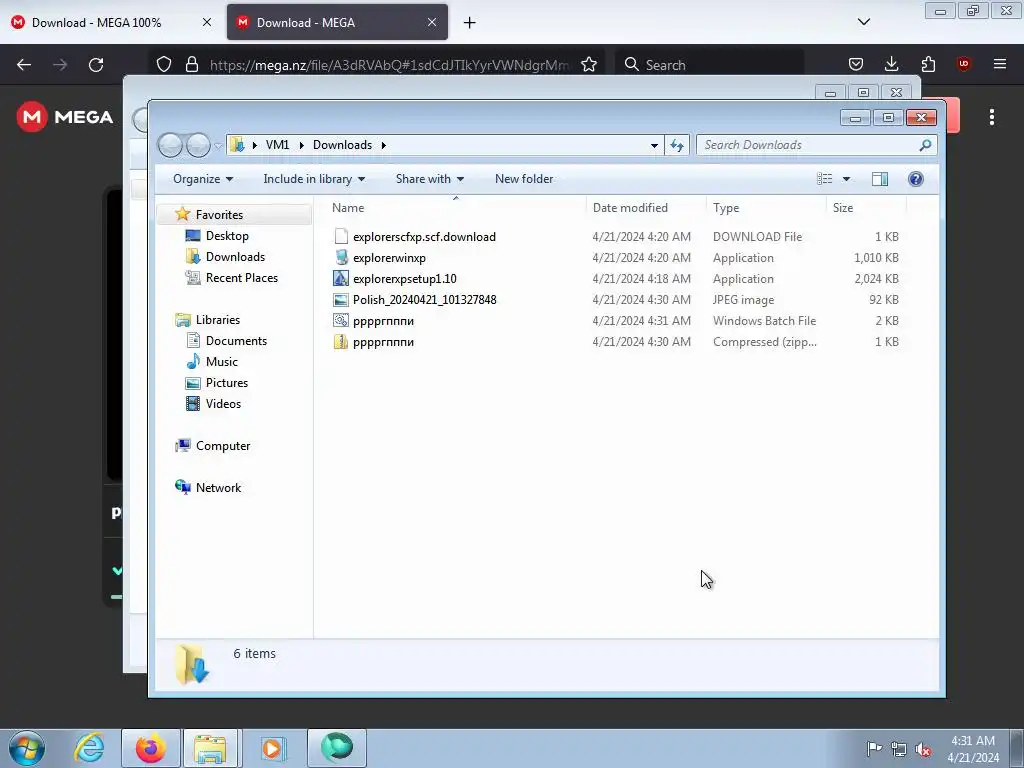Change your view icon
The width and height of the screenshot is (1024, 768).
pyautogui.click(x=825, y=179)
